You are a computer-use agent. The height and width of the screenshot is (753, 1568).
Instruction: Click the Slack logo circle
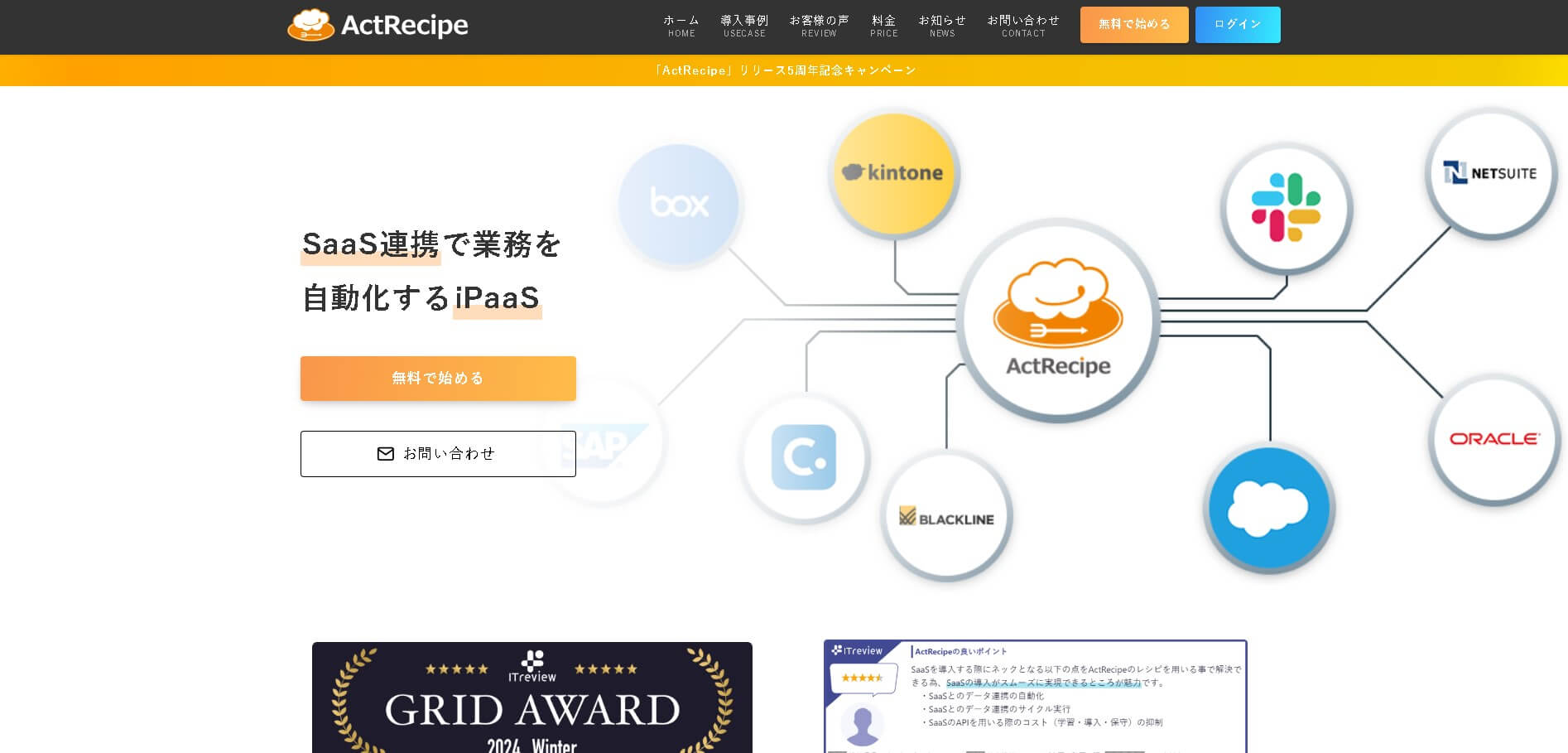click(x=1286, y=207)
